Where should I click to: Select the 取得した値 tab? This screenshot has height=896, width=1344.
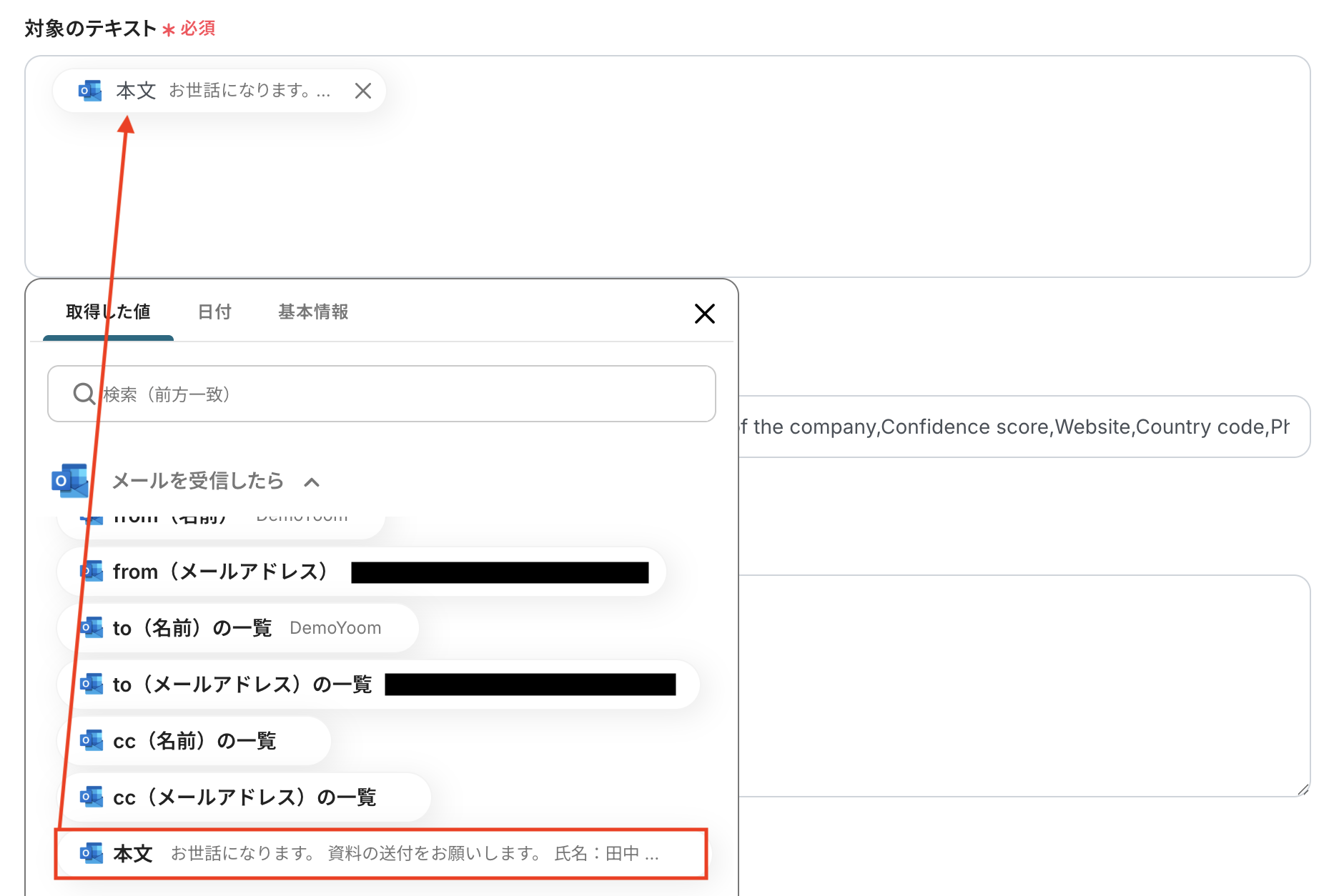[x=109, y=312]
